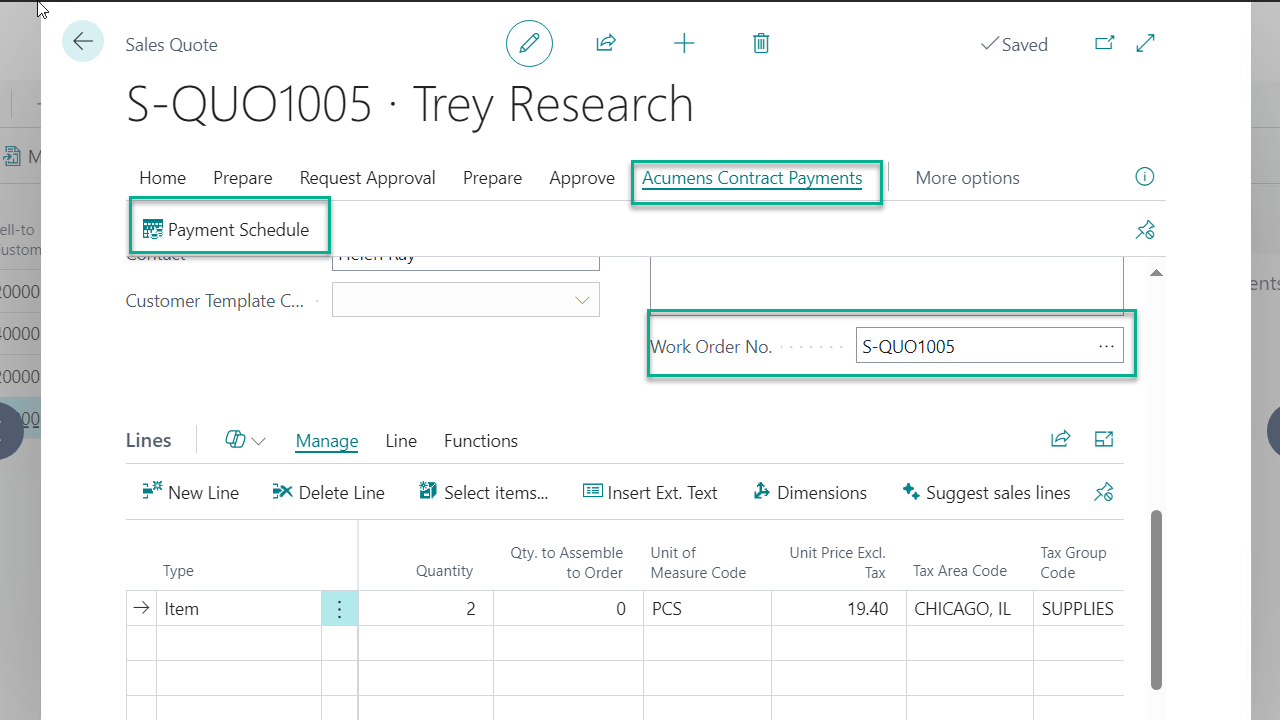Open Customer Template Code dropdown
Screen dimensions: 1280x720
(582, 300)
